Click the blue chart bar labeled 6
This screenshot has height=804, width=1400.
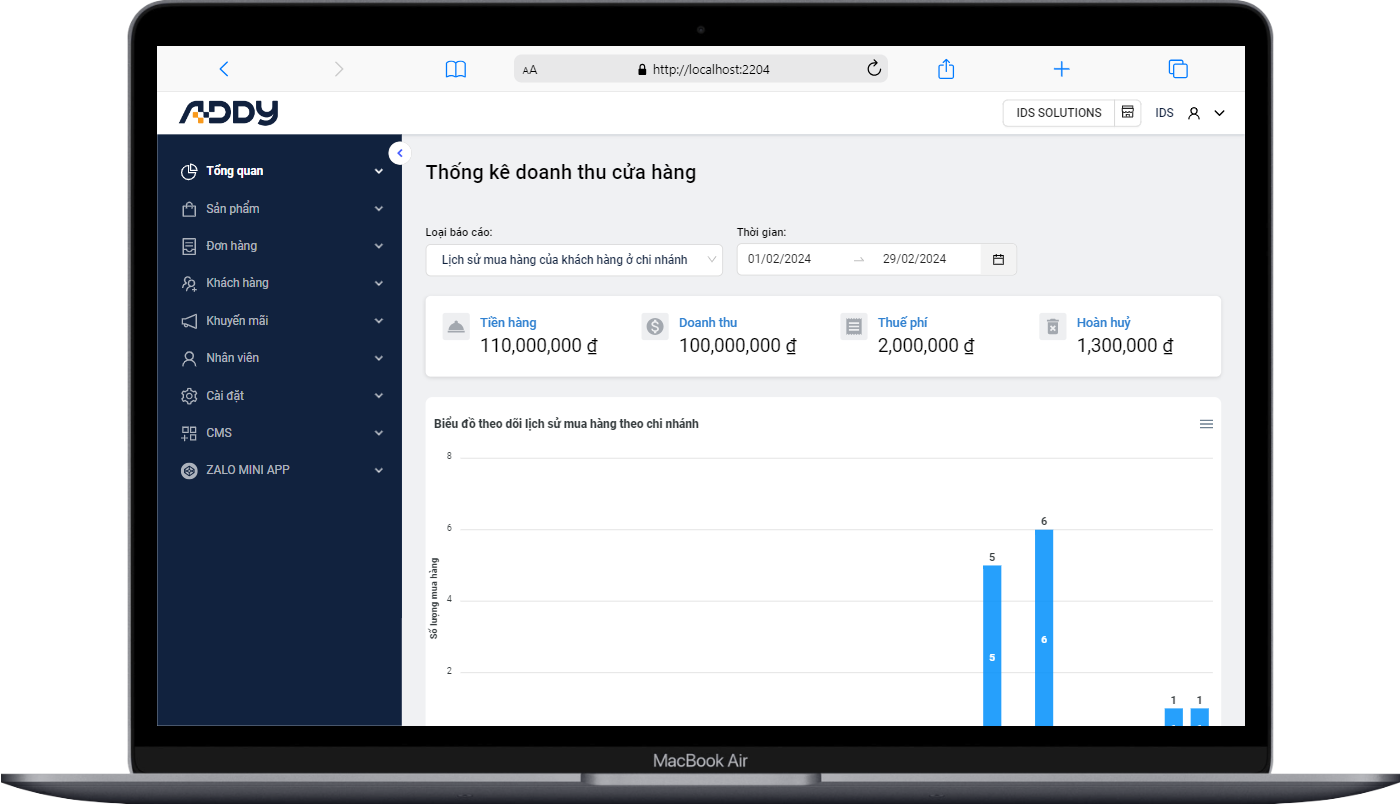pos(1044,628)
